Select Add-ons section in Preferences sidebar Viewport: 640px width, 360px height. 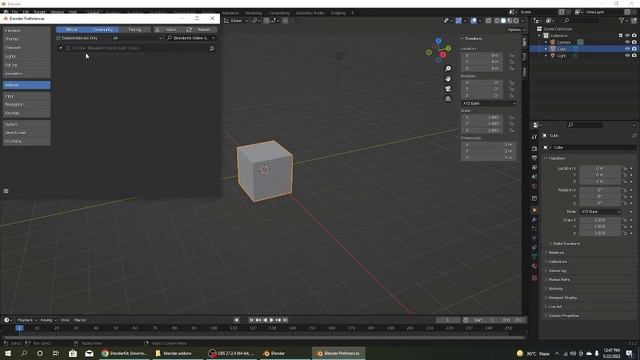[27, 85]
